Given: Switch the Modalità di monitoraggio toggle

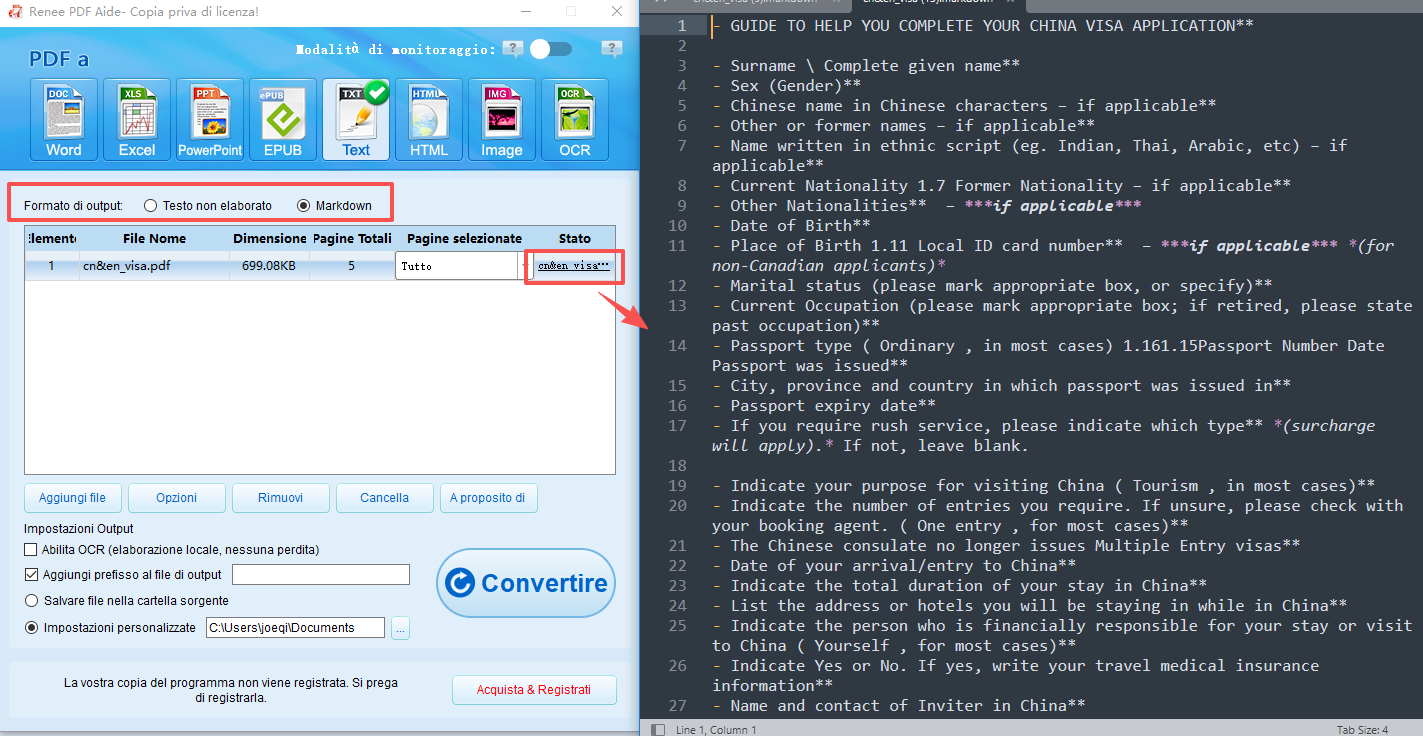Looking at the screenshot, I should [x=549, y=48].
